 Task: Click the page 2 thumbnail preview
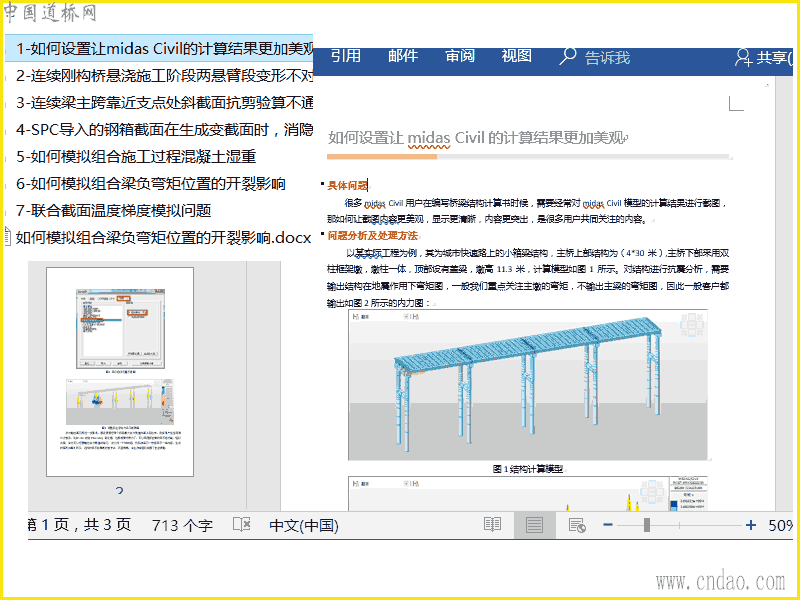coord(120,372)
